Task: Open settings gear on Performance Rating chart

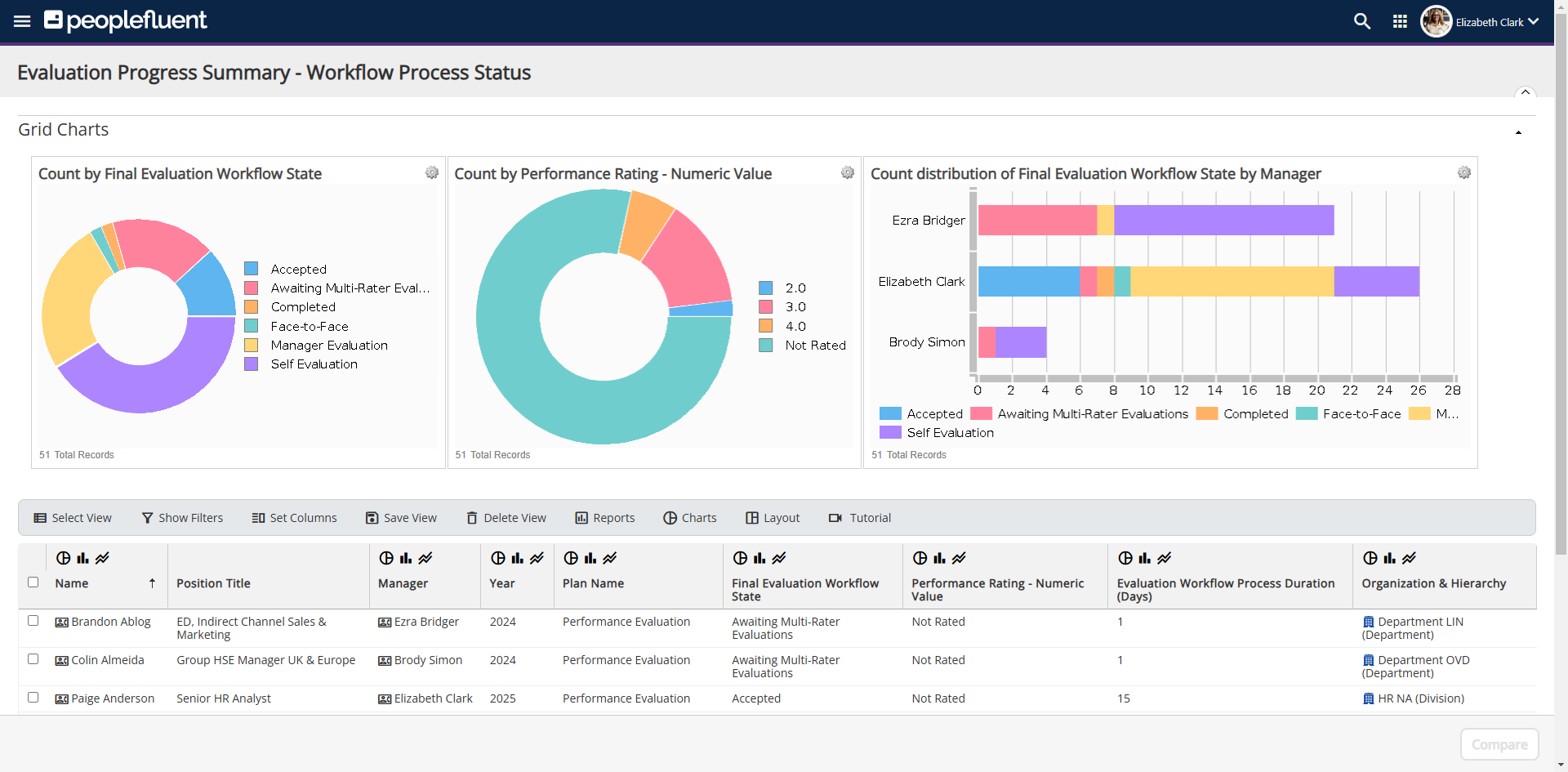Action: coord(848,172)
